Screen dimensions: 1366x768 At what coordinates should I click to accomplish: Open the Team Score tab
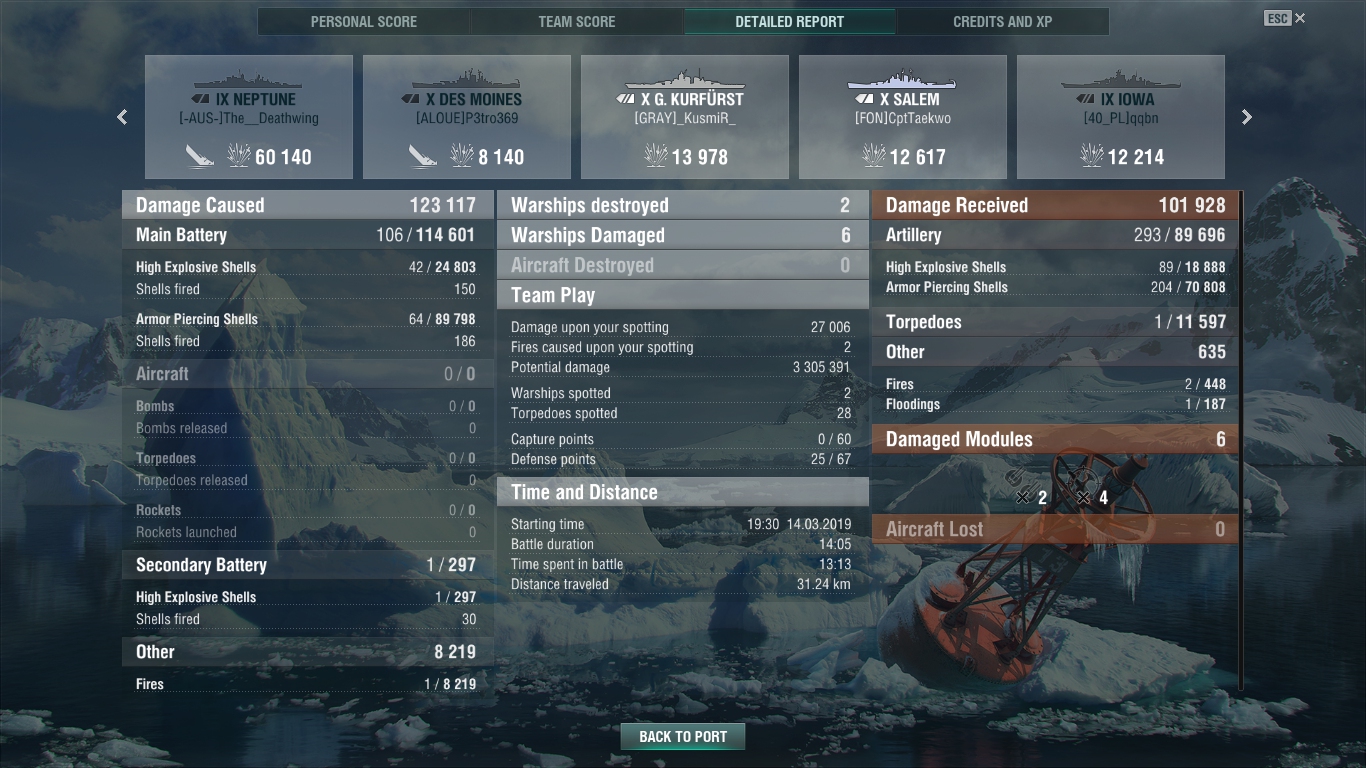tap(577, 21)
